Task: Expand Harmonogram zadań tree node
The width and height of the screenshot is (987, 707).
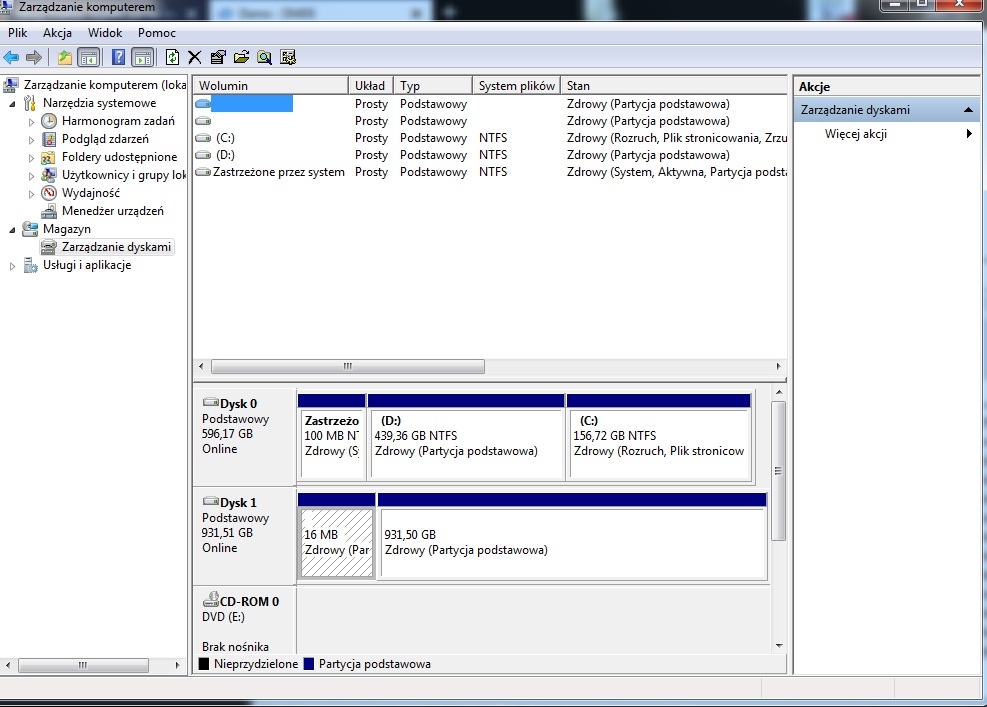Action: (31, 122)
